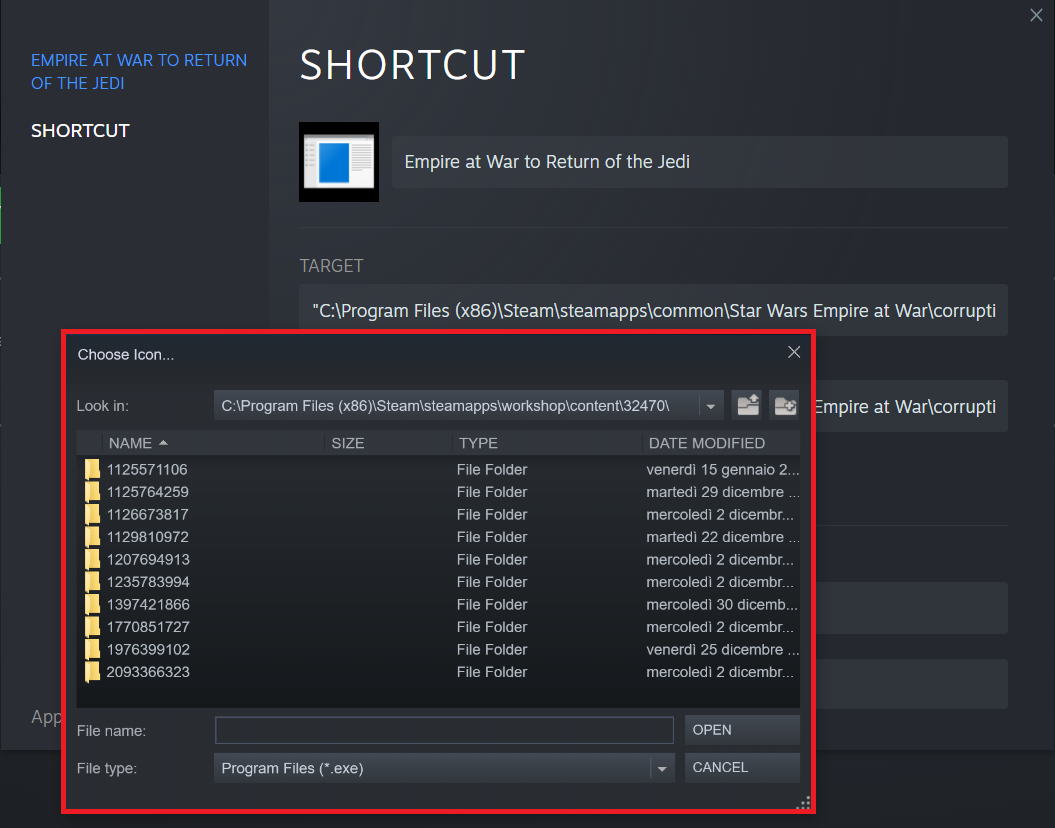Image resolution: width=1055 pixels, height=828 pixels.
Task: Click folder icon beside 2093366323
Action: pos(92,672)
